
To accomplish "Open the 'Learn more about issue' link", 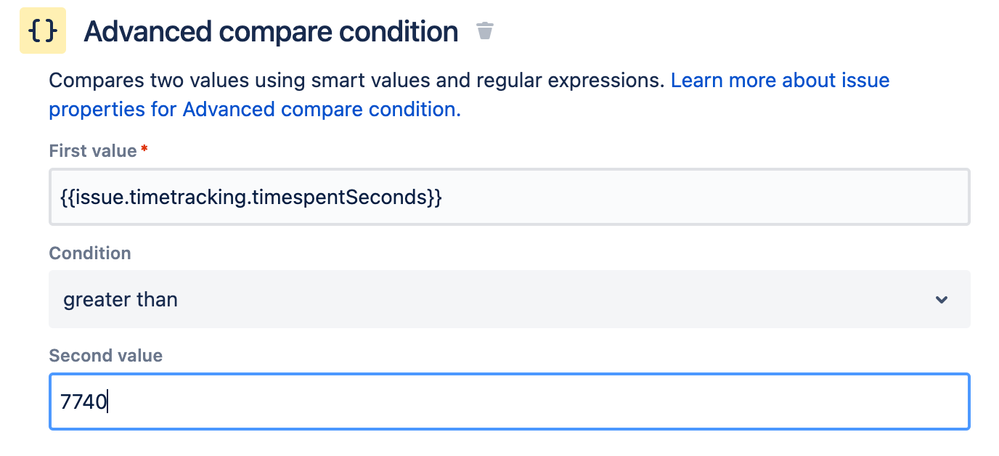I will tap(780, 80).
